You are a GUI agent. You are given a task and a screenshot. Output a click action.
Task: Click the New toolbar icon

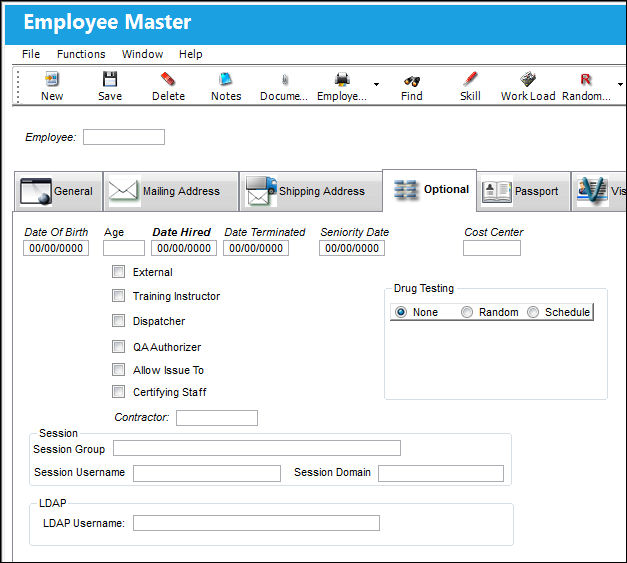click(52, 79)
